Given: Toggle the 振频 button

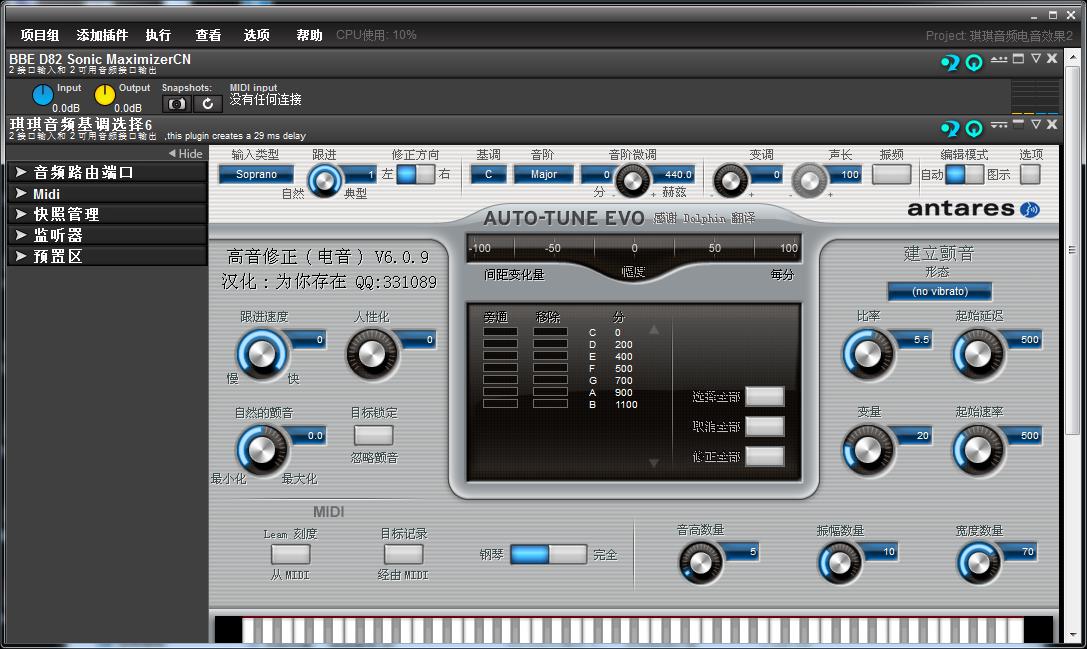Looking at the screenshot, I should click(892, 174).
